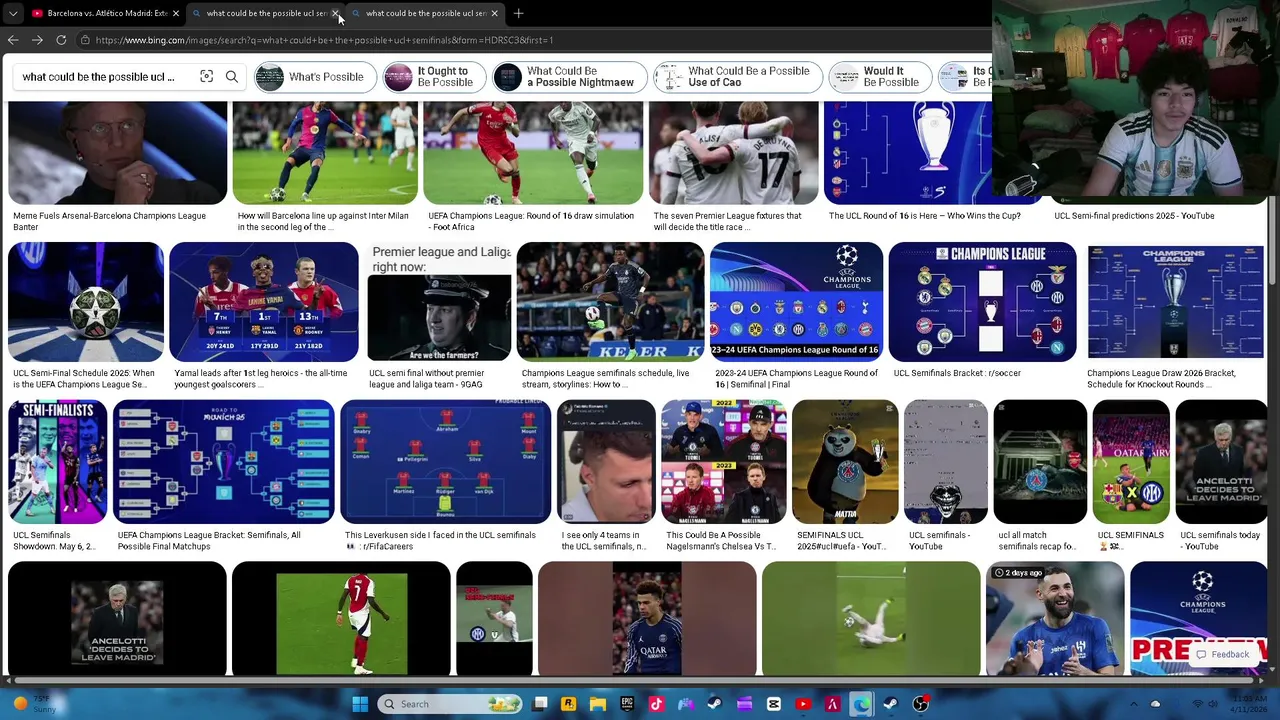Open Task View from the taskbar

point(540,704)
